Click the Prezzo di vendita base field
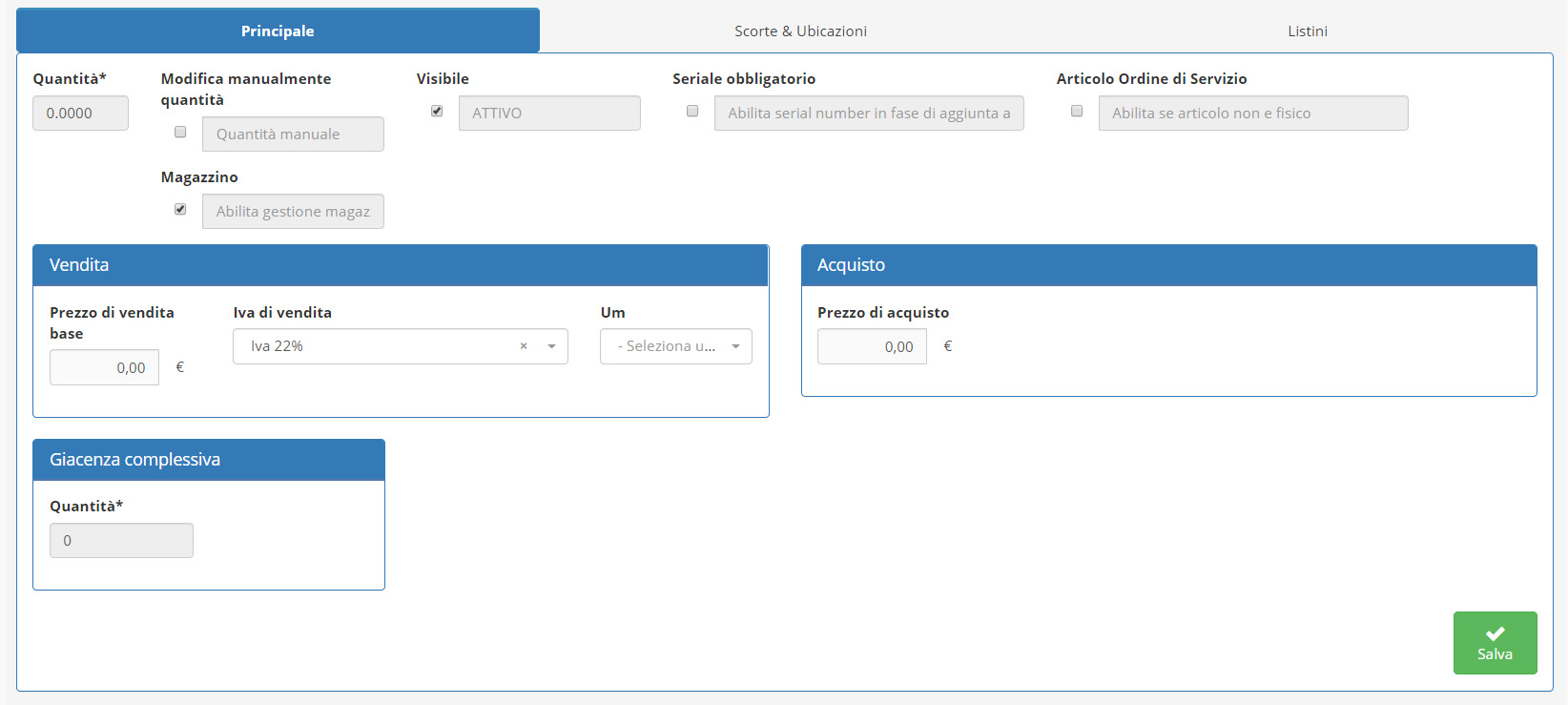Viewport: 1568px width, 705px height. coord(105,368)
